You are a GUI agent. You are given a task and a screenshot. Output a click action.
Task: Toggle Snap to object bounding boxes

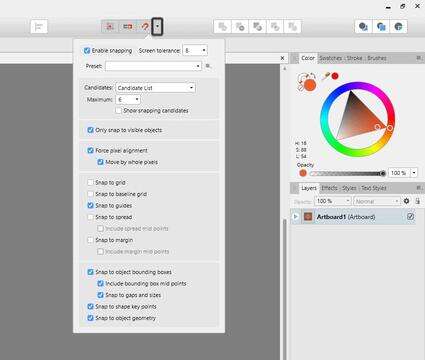[x=90, y=272]
